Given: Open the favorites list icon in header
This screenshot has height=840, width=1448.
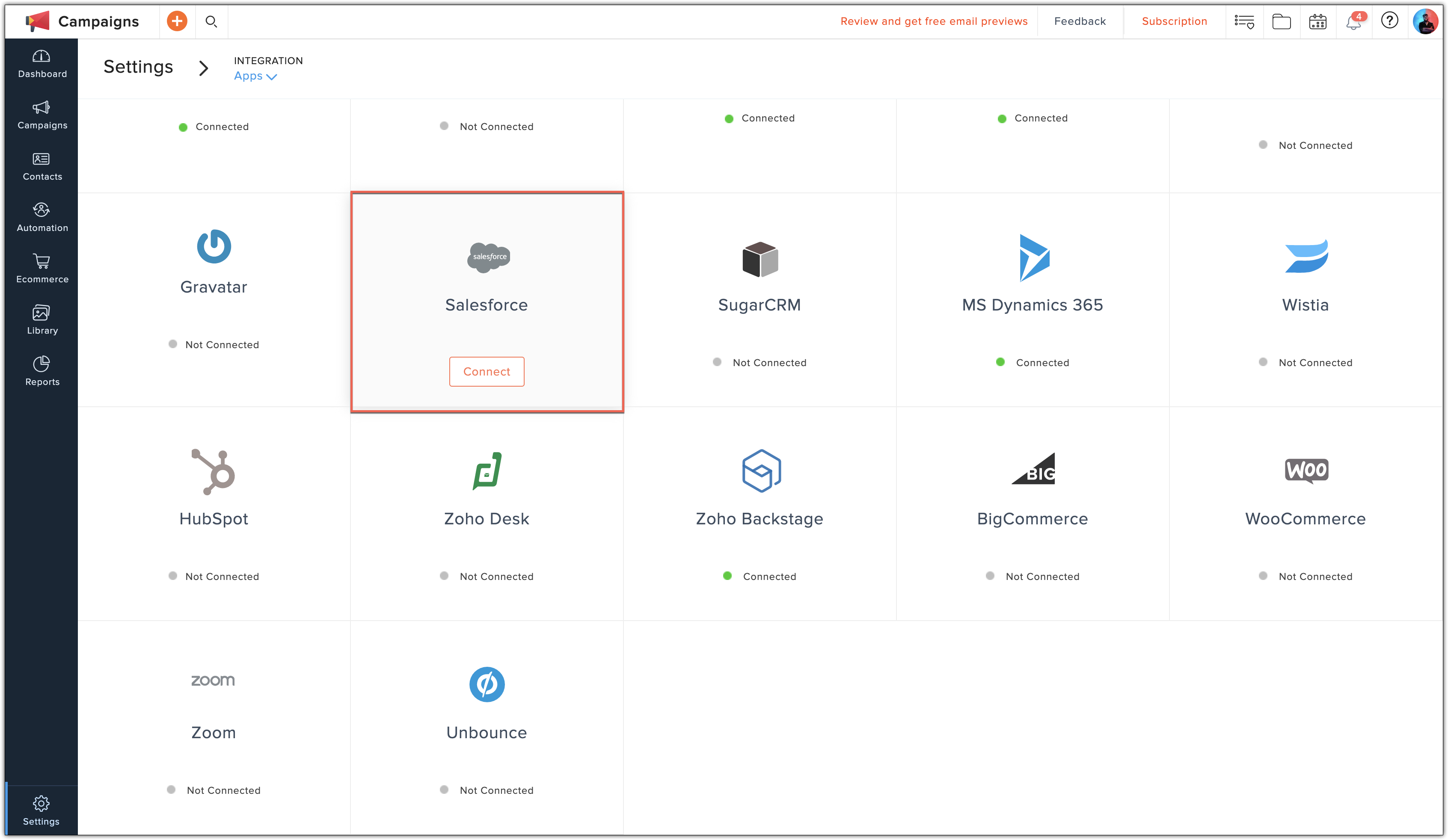Looking at the screenshot, I should point(1244,22).
